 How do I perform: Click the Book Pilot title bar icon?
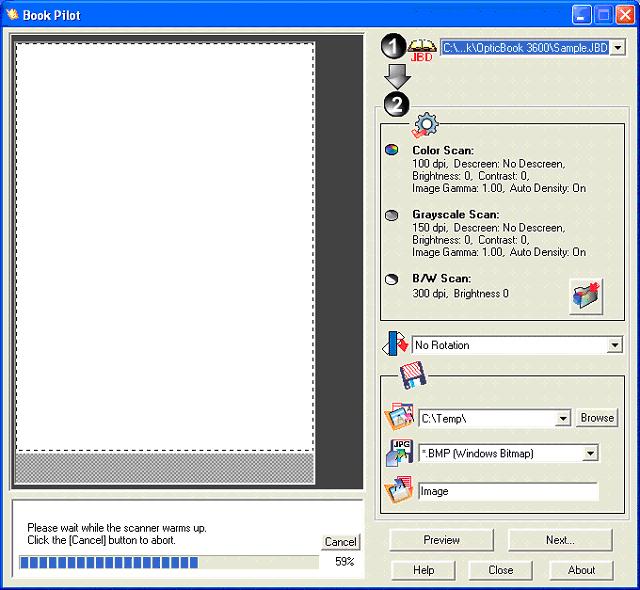point(12,15)
